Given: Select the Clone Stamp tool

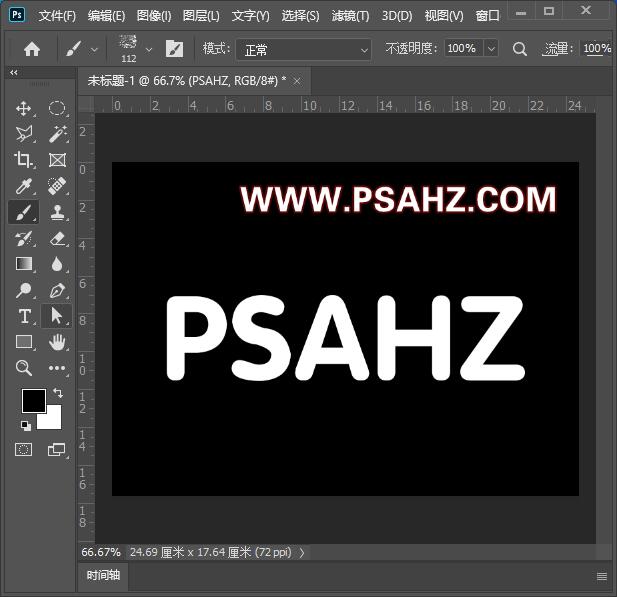Looking at the screenshot, I should tap(57, 212).
